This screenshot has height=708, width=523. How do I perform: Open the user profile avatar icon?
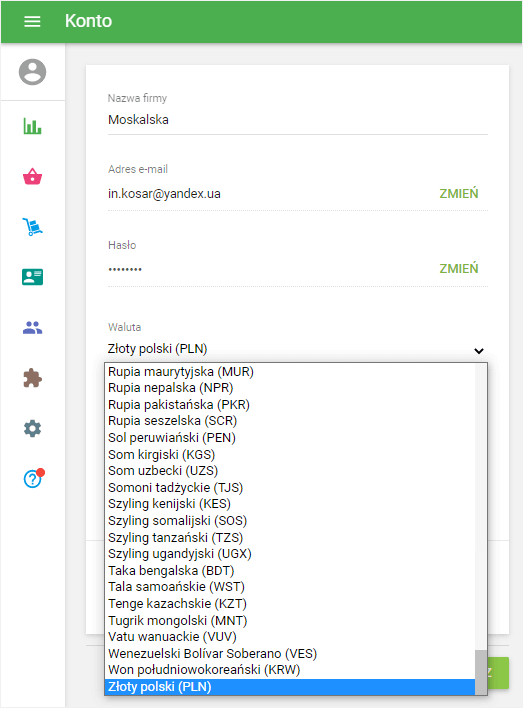[33, 72]
